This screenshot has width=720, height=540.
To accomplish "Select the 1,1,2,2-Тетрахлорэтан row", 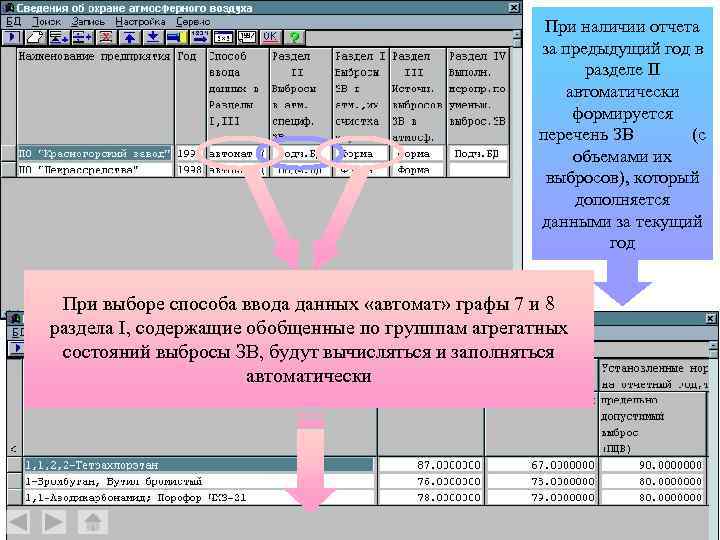I will [x=198, y=465].
